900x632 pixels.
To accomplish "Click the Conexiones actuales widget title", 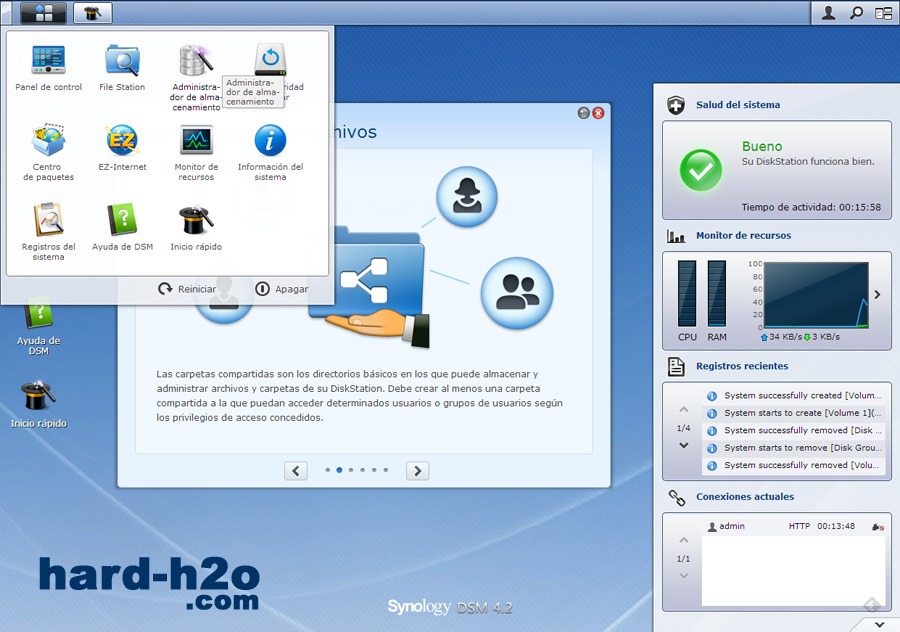I will (x=745, y=497).
